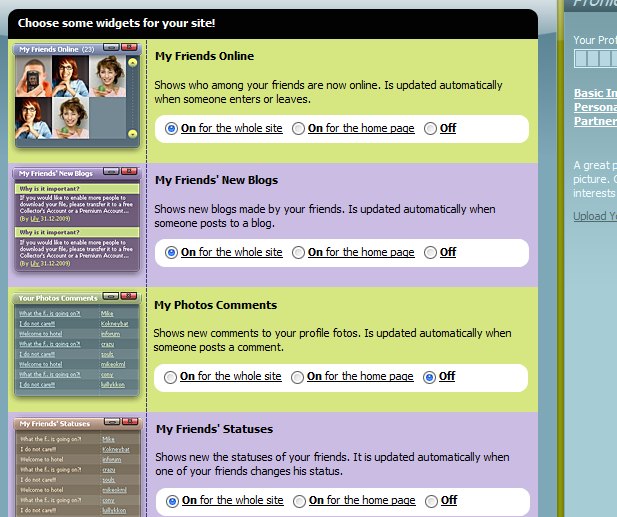Close the My Friends Online widget preview

click(x=129, y=49)
